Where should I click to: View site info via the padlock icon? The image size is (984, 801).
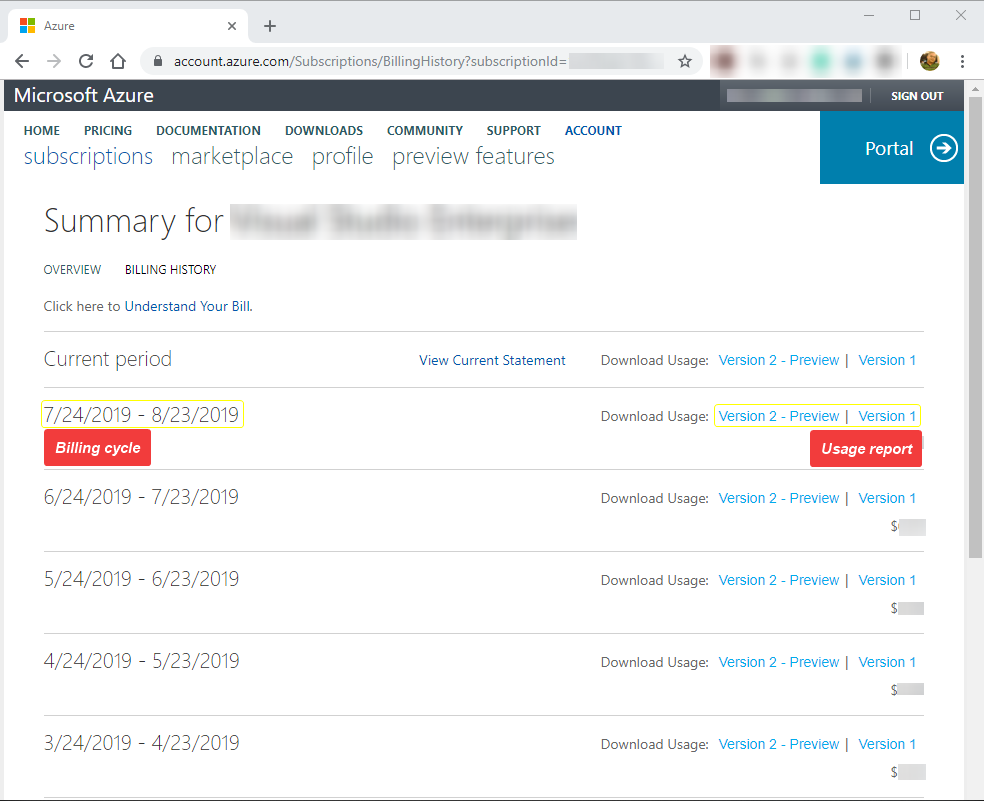pyautogui.click(x=158, y=61)
